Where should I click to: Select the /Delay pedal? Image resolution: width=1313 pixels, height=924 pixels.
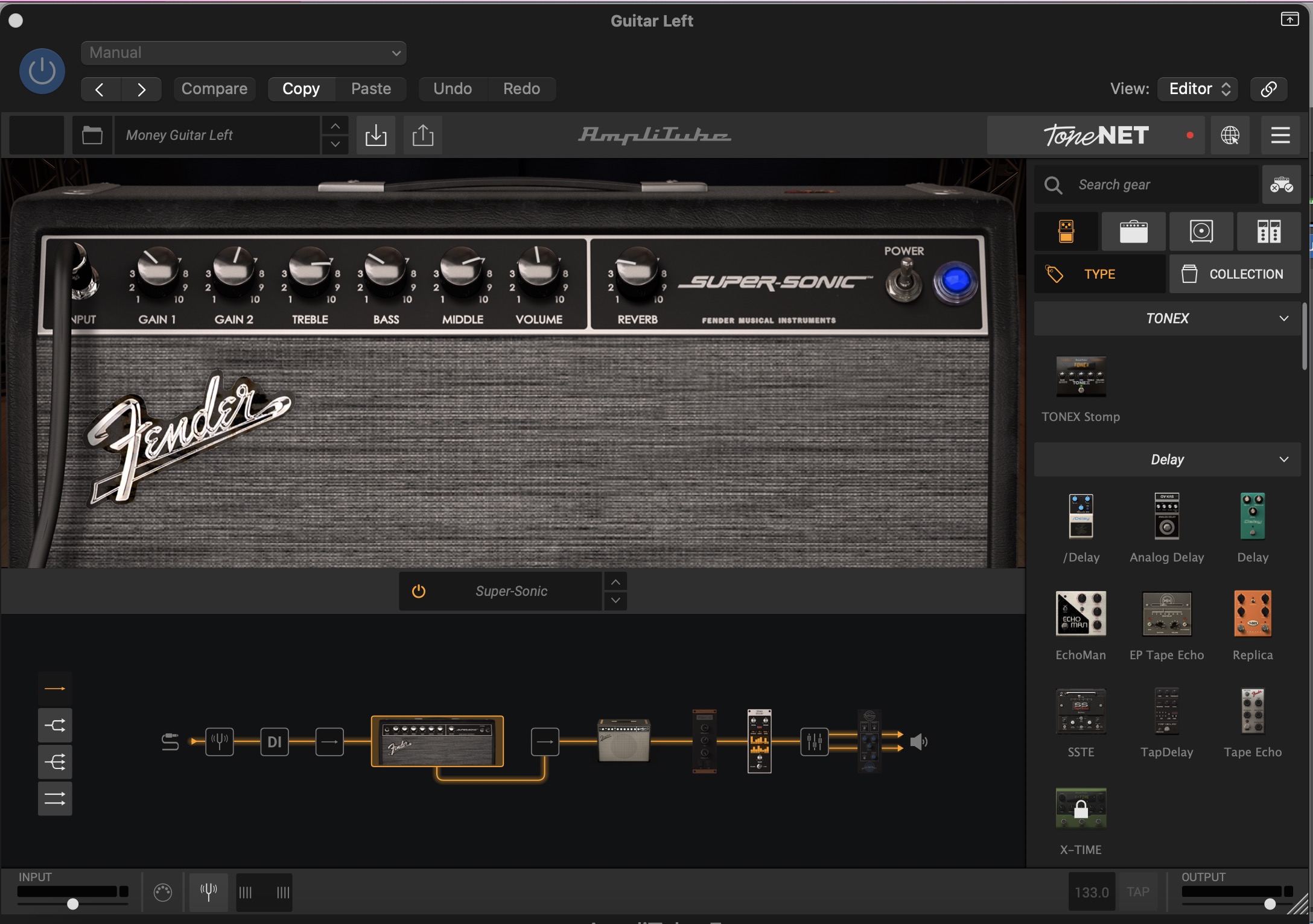pyautogui.click(x=1081, y=516)
